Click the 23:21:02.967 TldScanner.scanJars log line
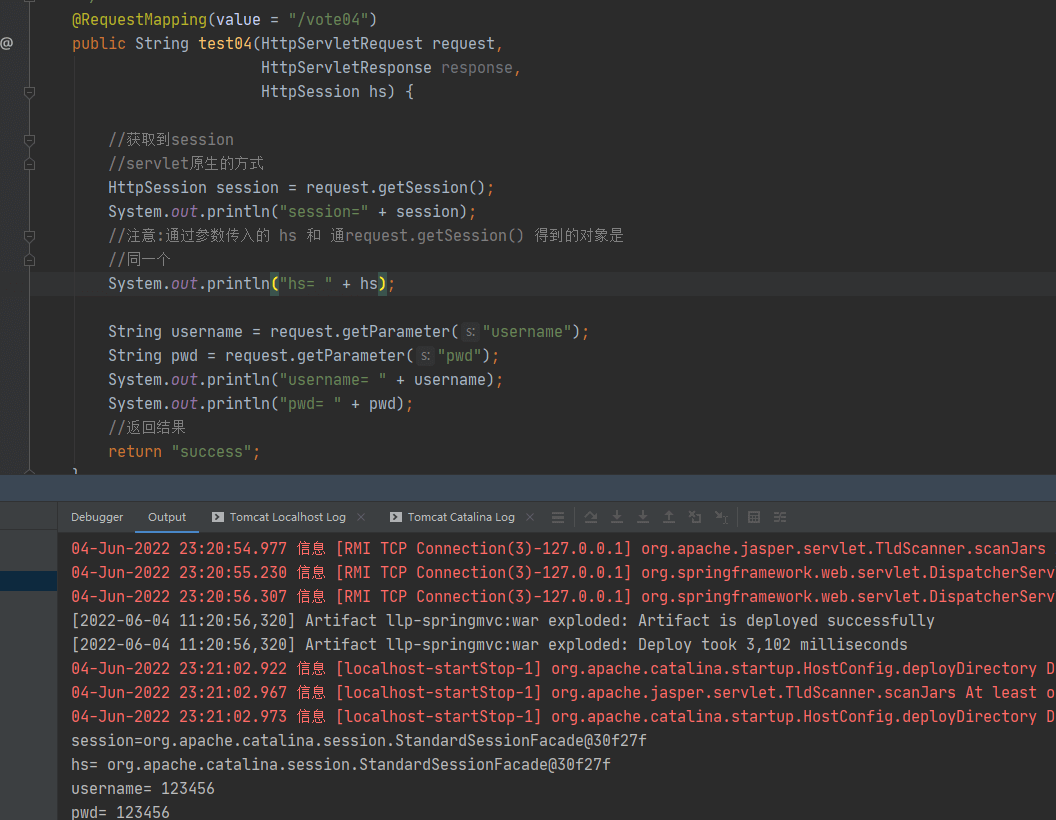 coord(563,693)
